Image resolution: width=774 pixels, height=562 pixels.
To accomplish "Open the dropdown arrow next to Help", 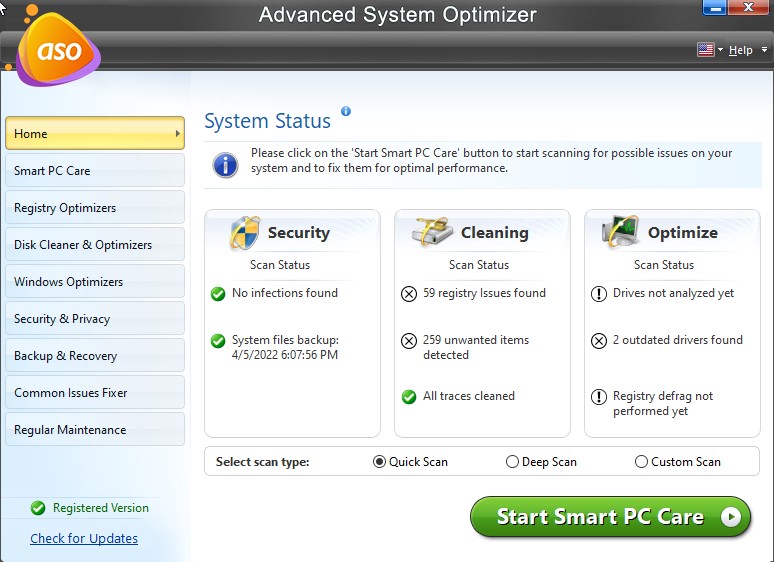I will (764, 49).
